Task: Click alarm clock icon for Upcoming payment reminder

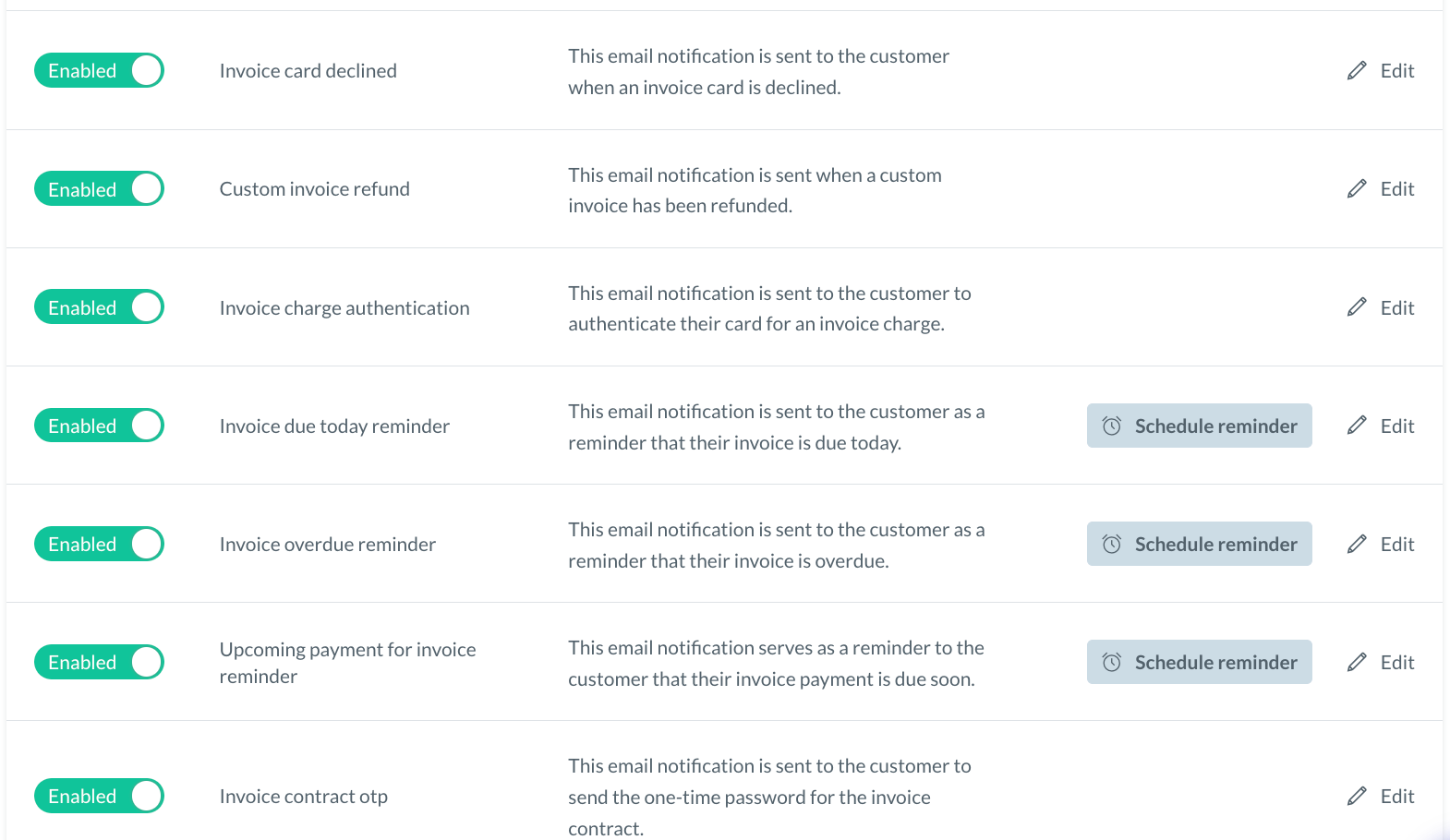Action: (x=1112, y=662)
